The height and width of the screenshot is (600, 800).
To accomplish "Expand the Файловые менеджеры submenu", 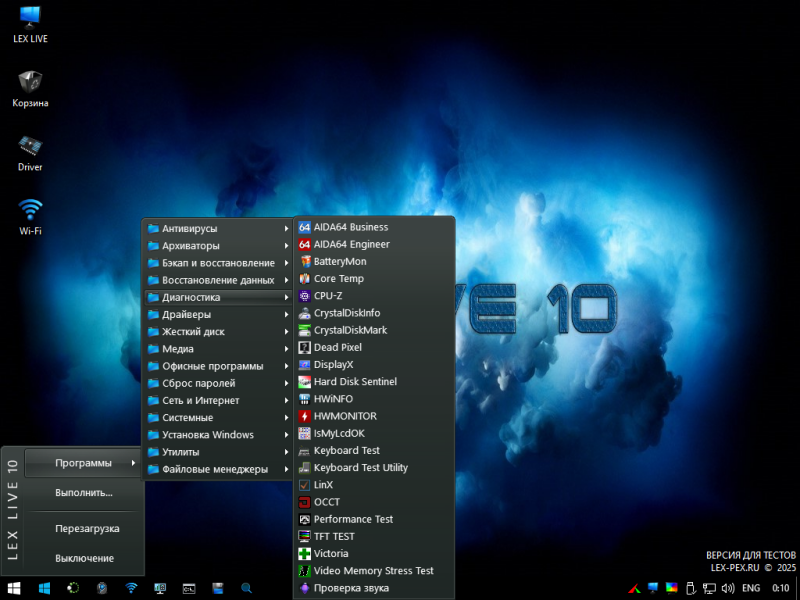I will (x=214, y=469).
